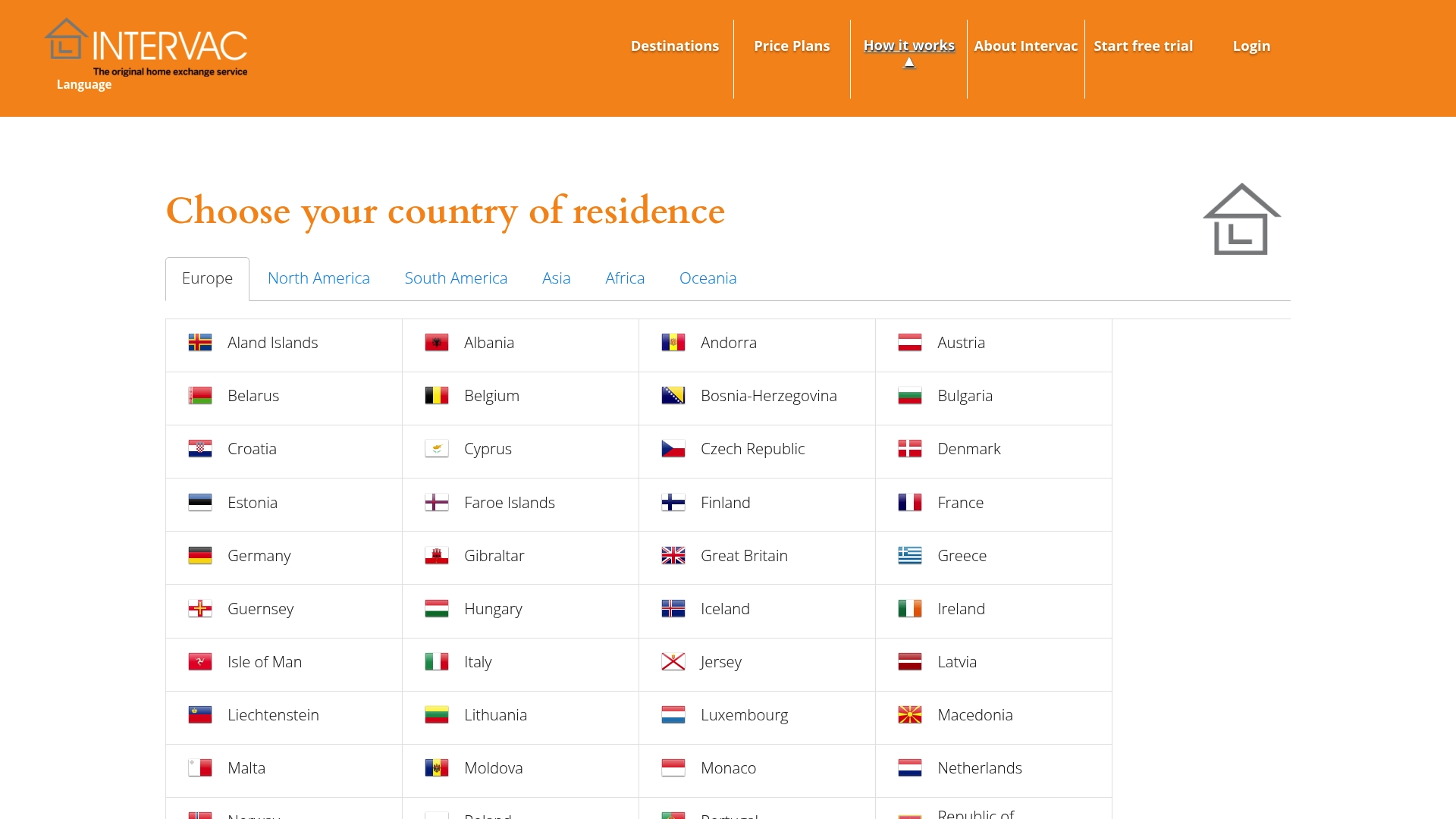Select Luxembourg from the country list

pyautogui.click(x=745, y=714)
